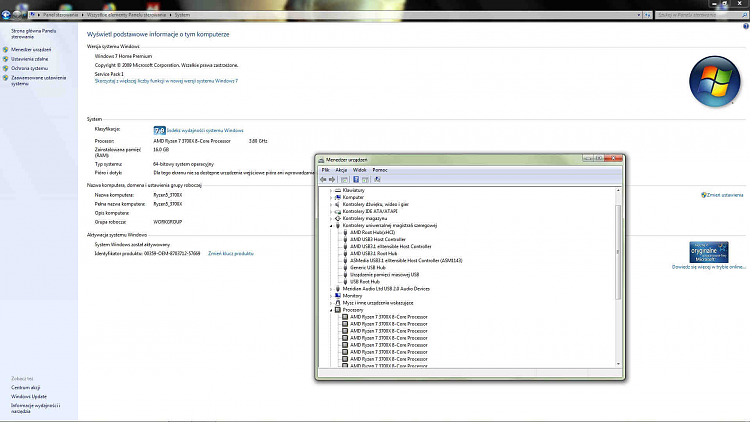Click the Zmień ustawienia link
Image resolution: width=750 pixels, height=422 pixels.
(x=725, y=195)
